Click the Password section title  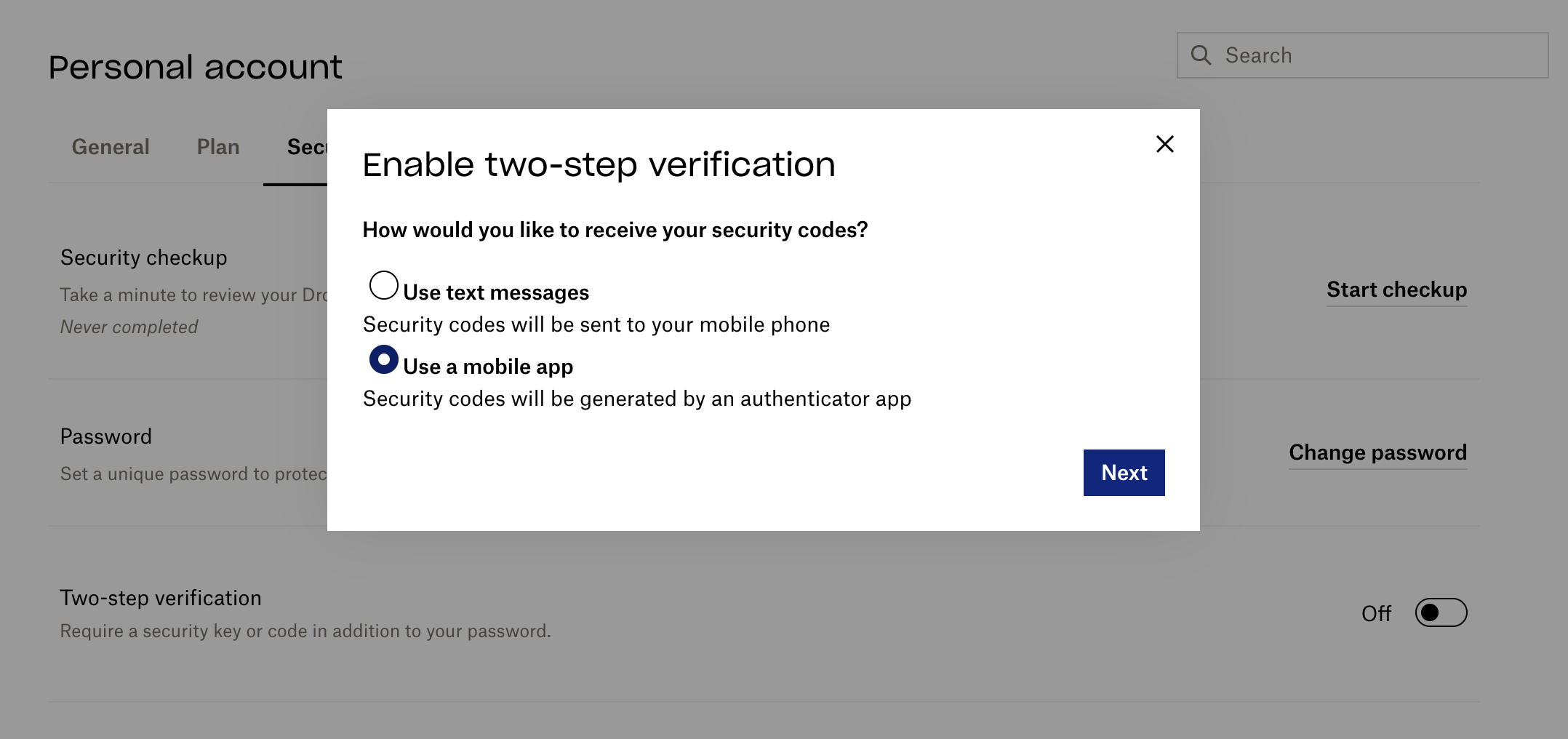pyautogui.click(x=106, y=436)
